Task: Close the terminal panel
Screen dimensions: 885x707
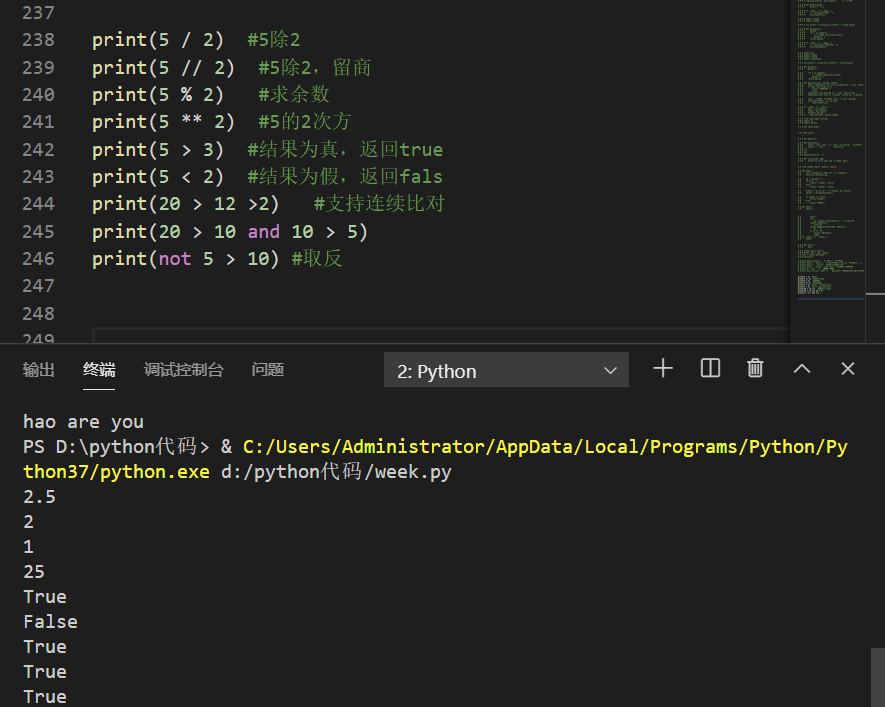Action: 848,369
